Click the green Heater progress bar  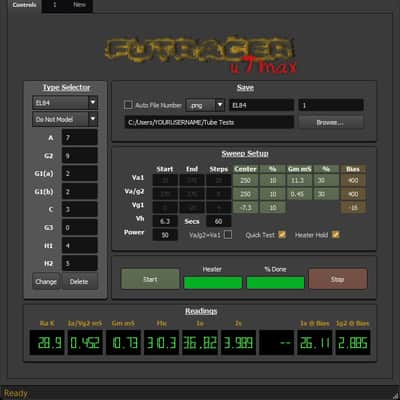tap(213, 283)
